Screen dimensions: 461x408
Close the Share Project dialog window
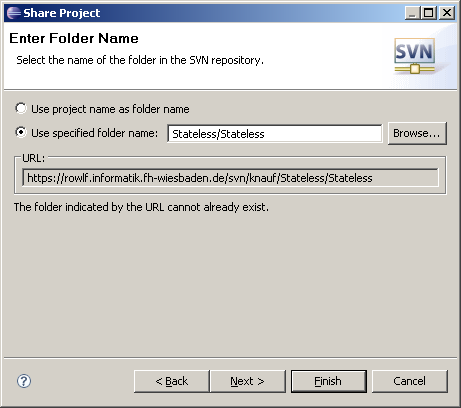point(447,13)
